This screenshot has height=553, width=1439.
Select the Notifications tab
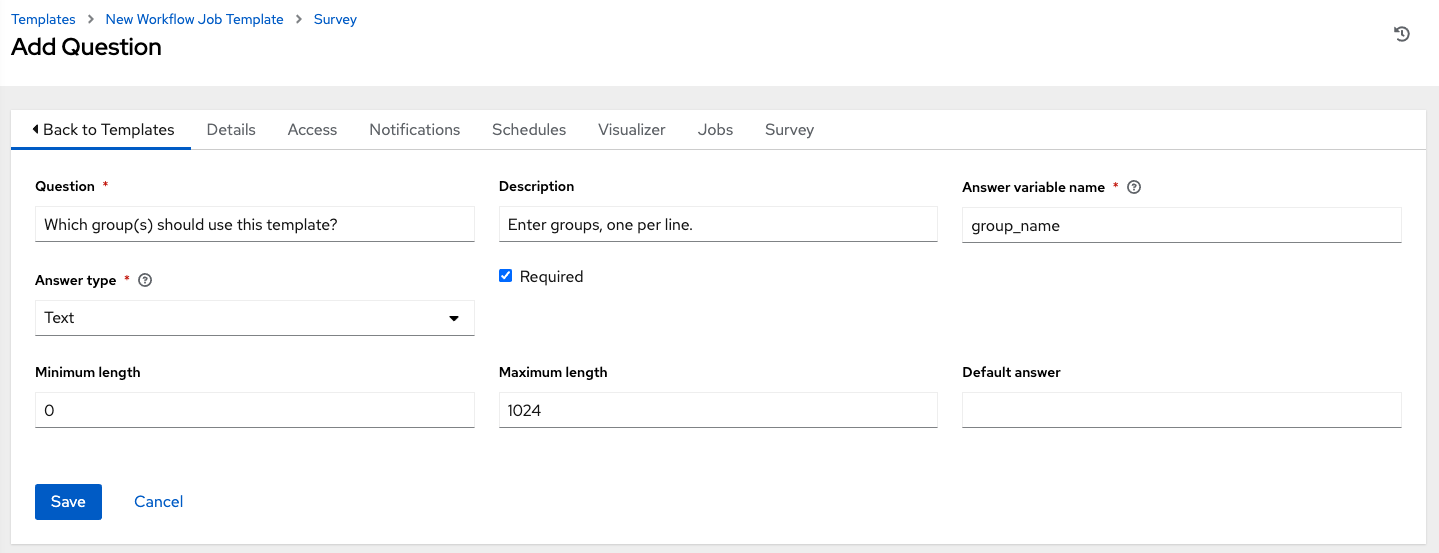414,130
